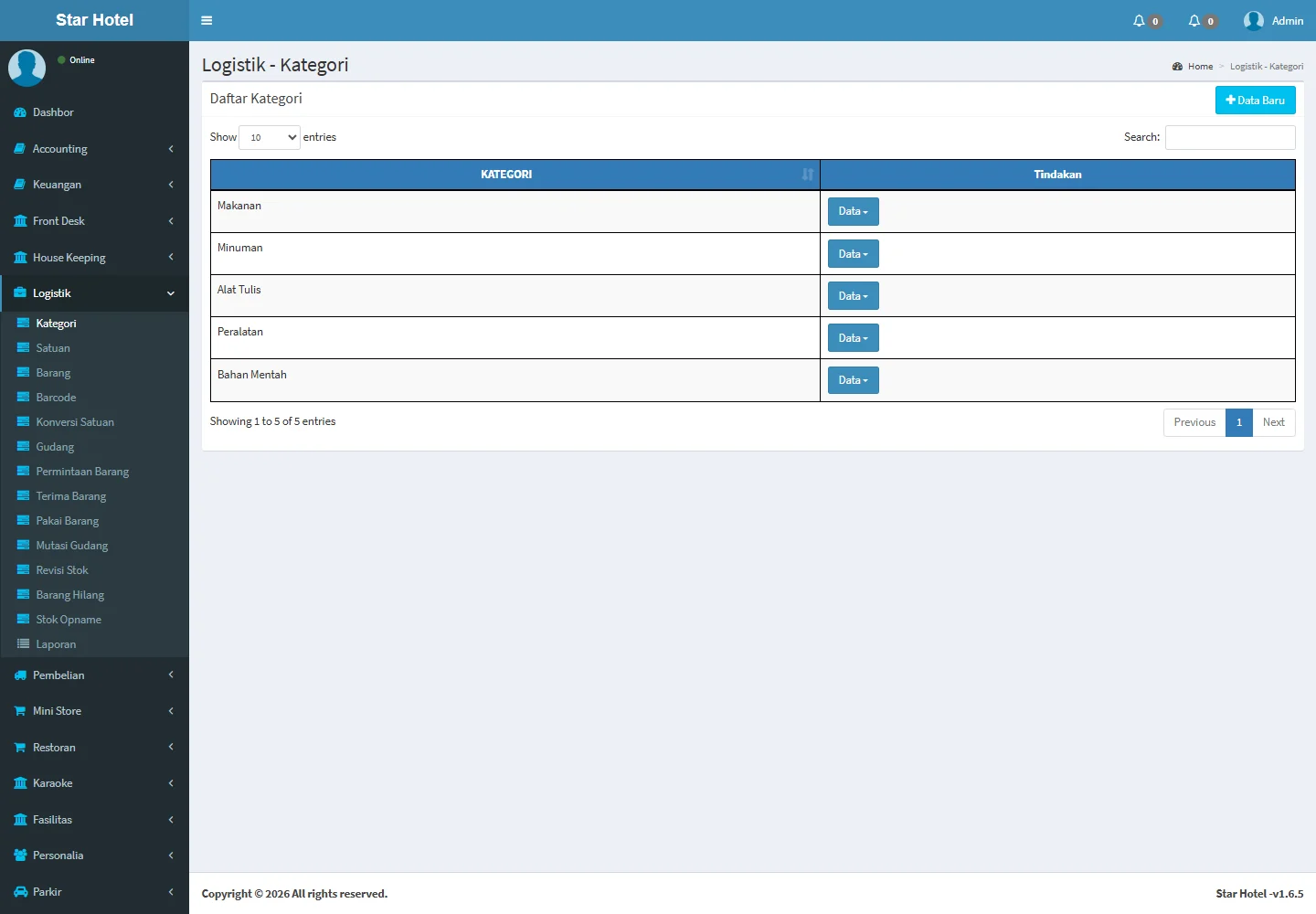The height and width of the screenshot is (914, 1316).
Task: Go to the Next pagination page
Action: pos(1273,422)
